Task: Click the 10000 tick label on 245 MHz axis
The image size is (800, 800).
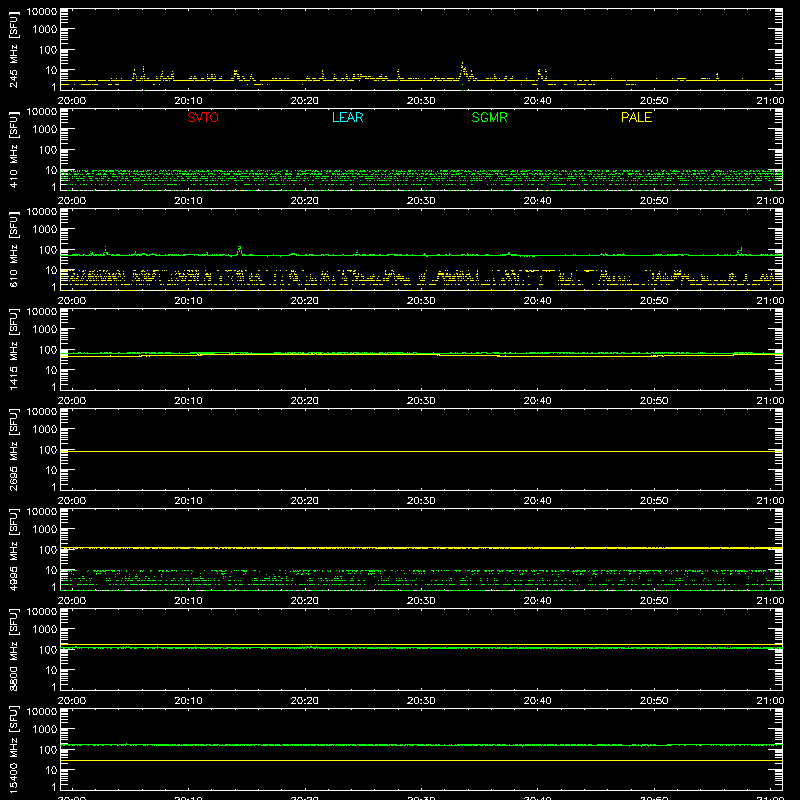Action: pos(42,12)
